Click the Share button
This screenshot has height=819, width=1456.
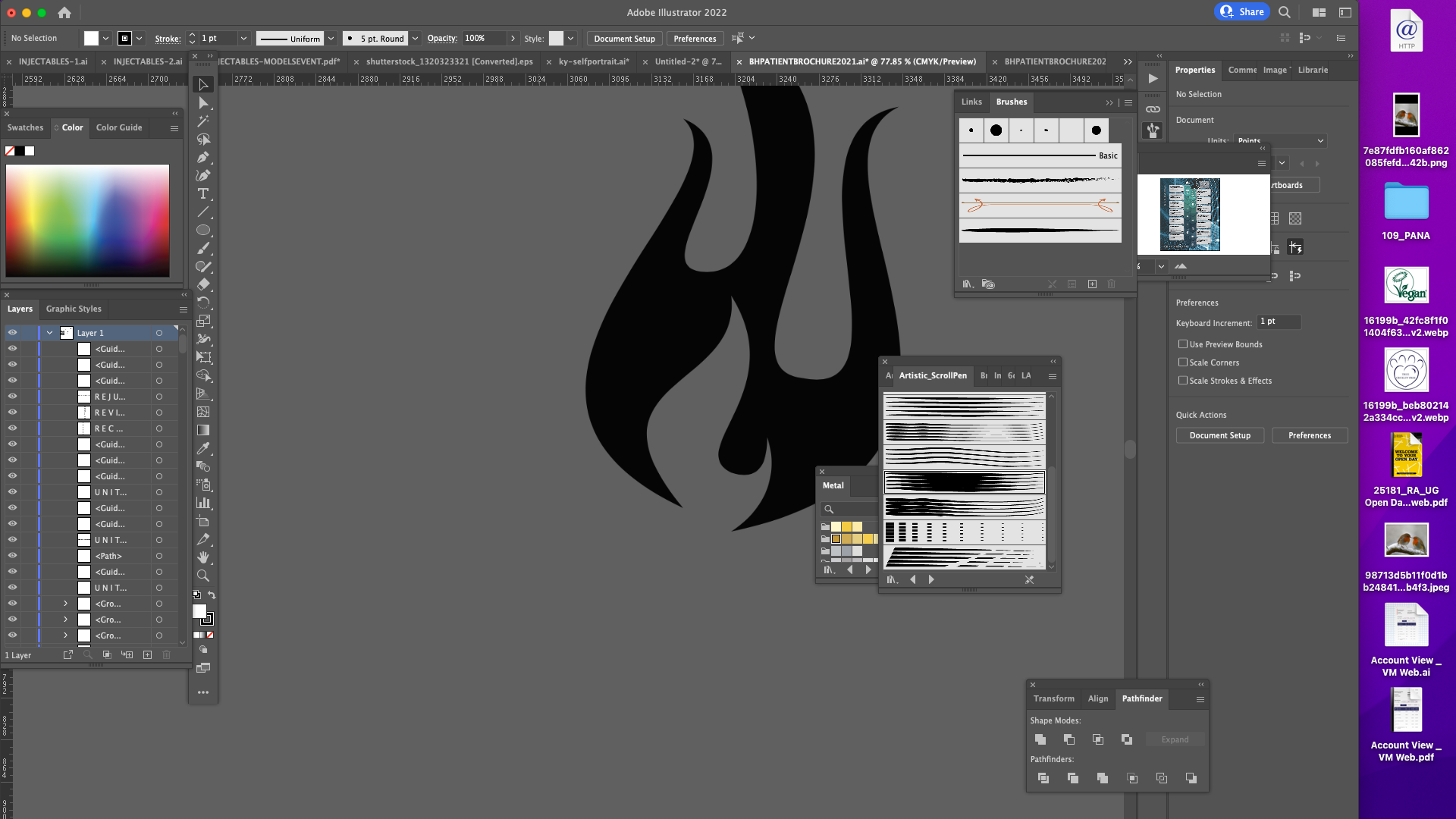pyautogui.click(x=1242, y=12)
